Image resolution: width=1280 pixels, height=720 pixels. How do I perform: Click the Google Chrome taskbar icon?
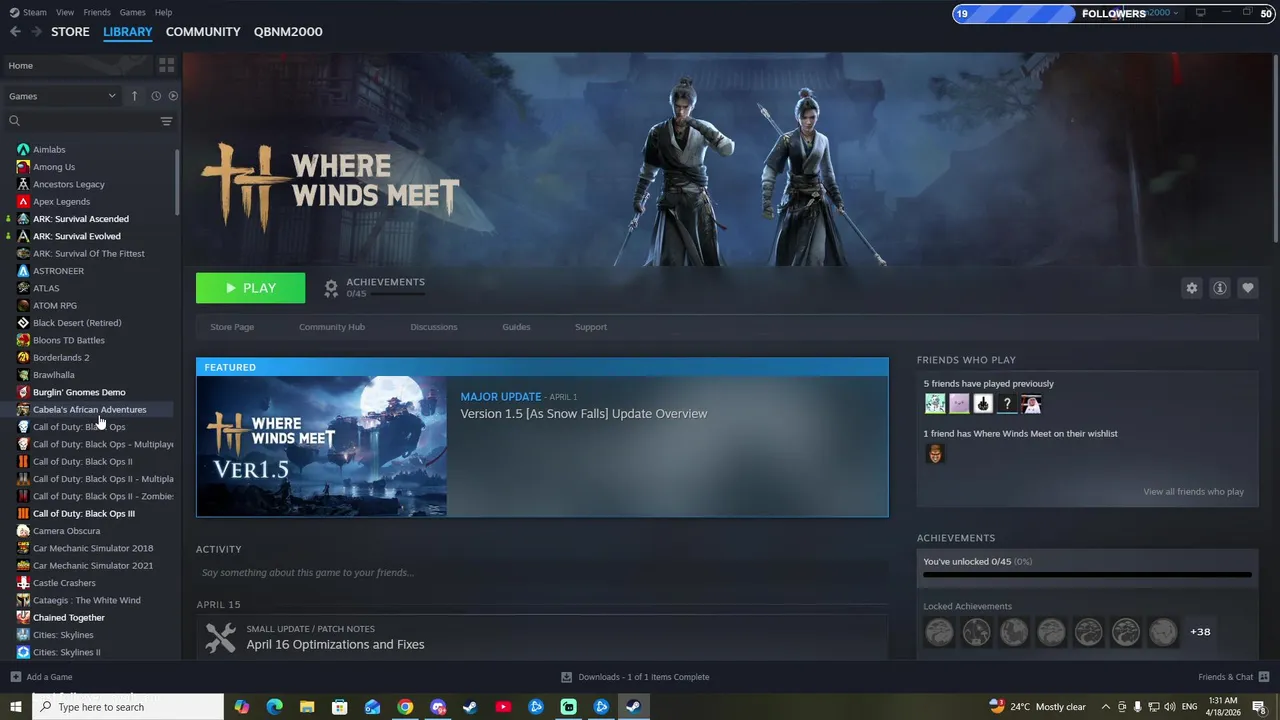[x=405, y=707]
